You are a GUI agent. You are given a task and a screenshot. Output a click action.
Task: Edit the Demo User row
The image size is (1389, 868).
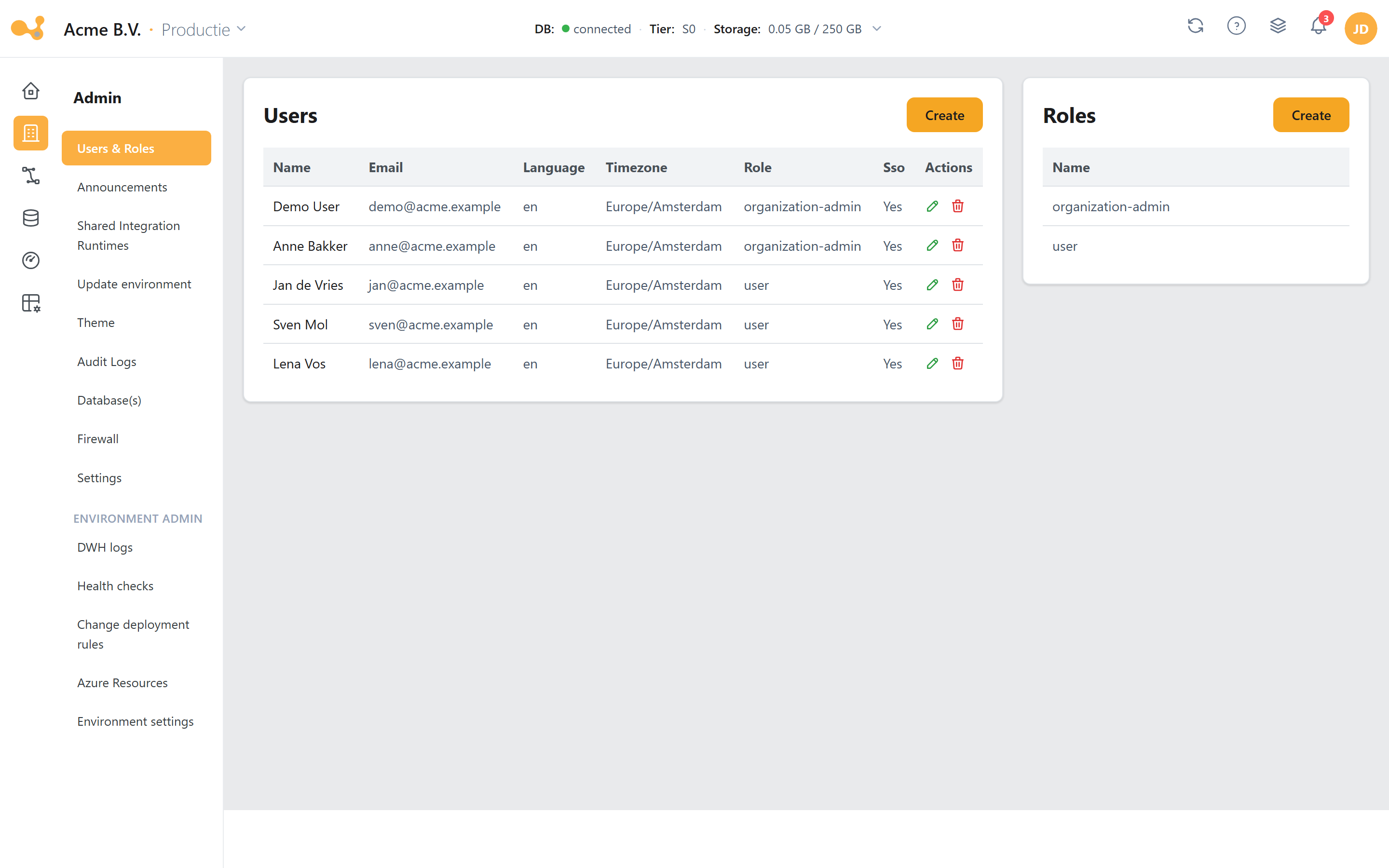point(932,206)
